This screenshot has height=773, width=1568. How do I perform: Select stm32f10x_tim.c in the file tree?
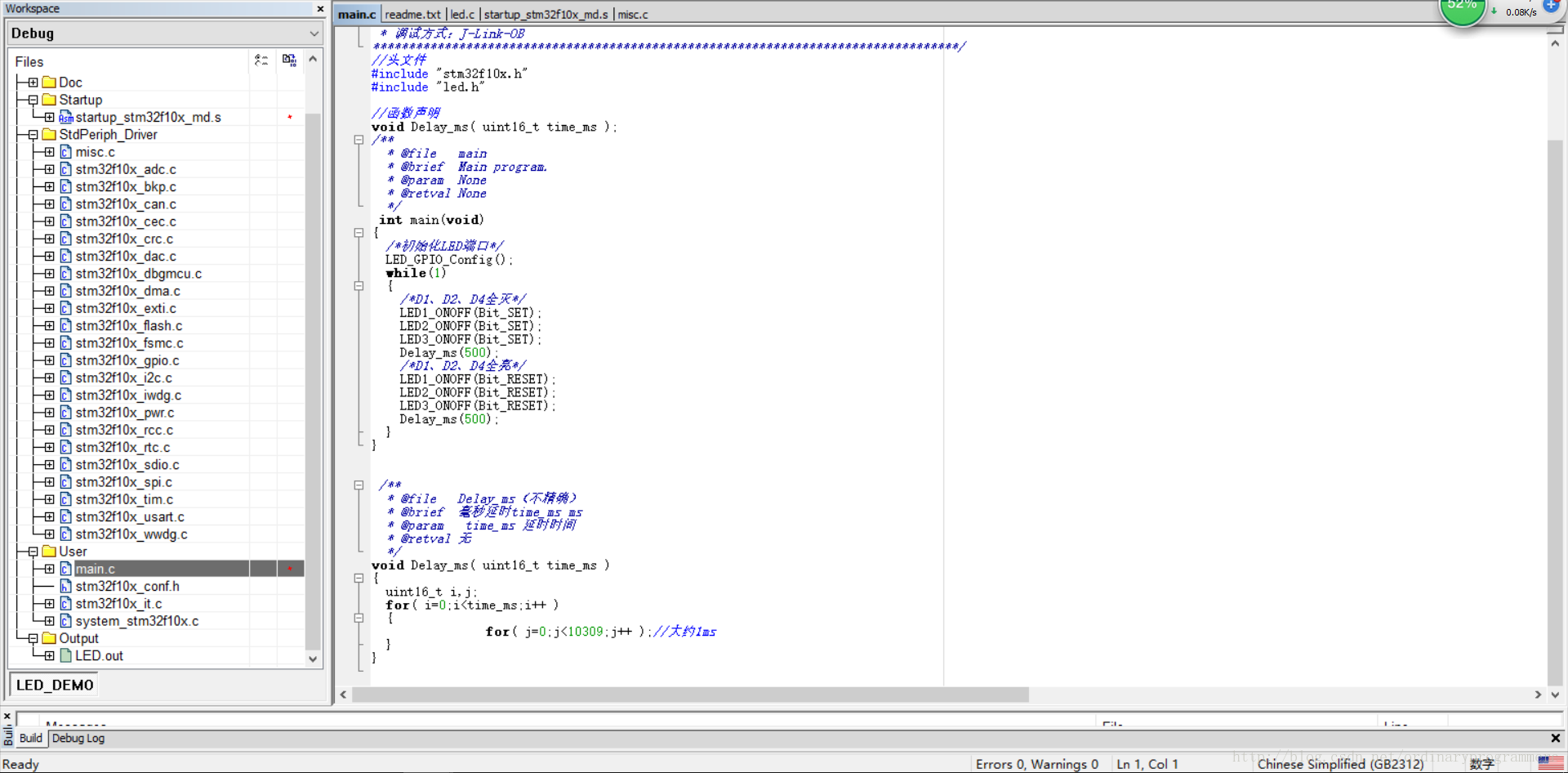[x=124, y=499]
